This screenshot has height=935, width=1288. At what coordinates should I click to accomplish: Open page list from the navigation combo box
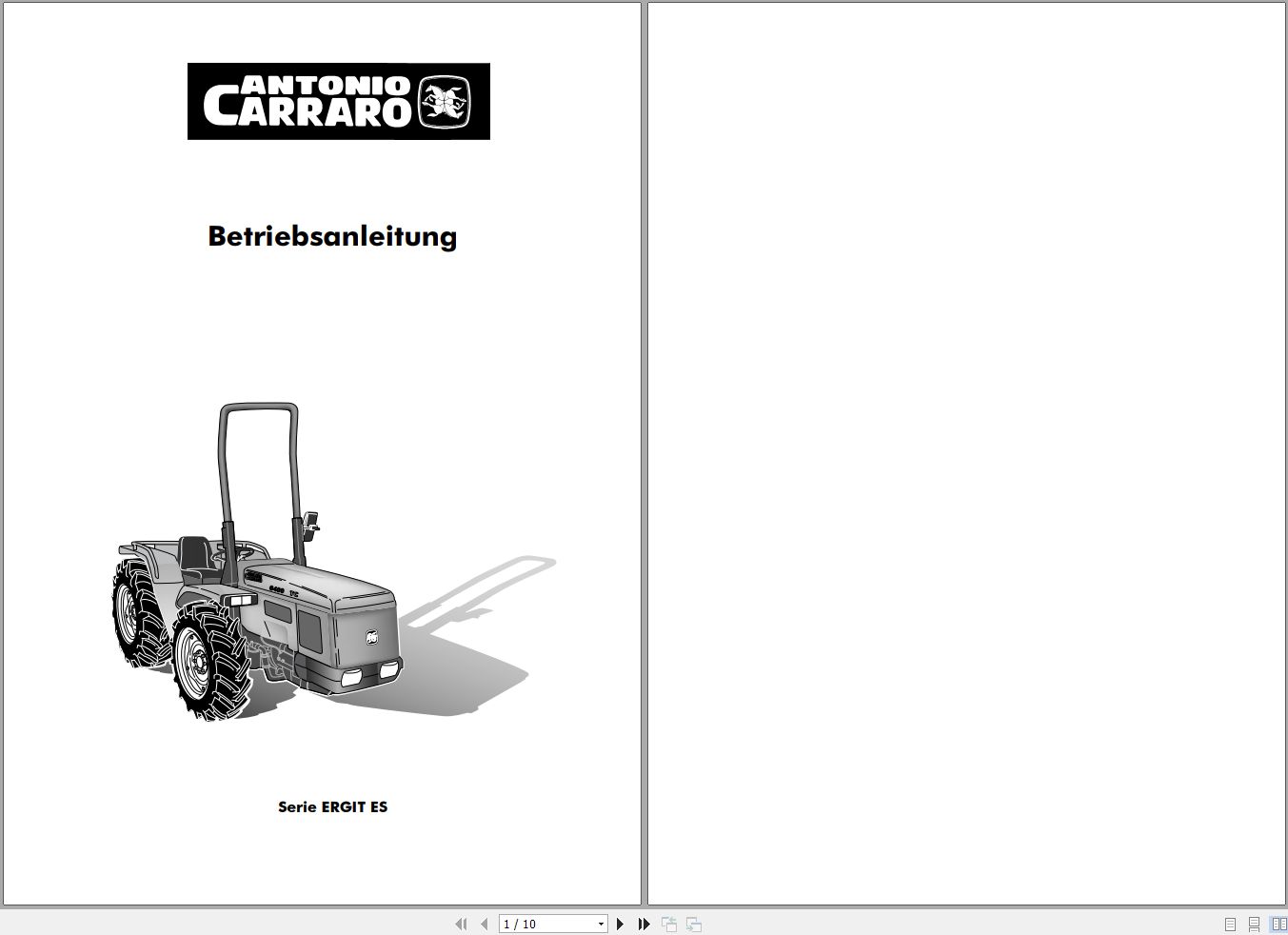[600, 924]
